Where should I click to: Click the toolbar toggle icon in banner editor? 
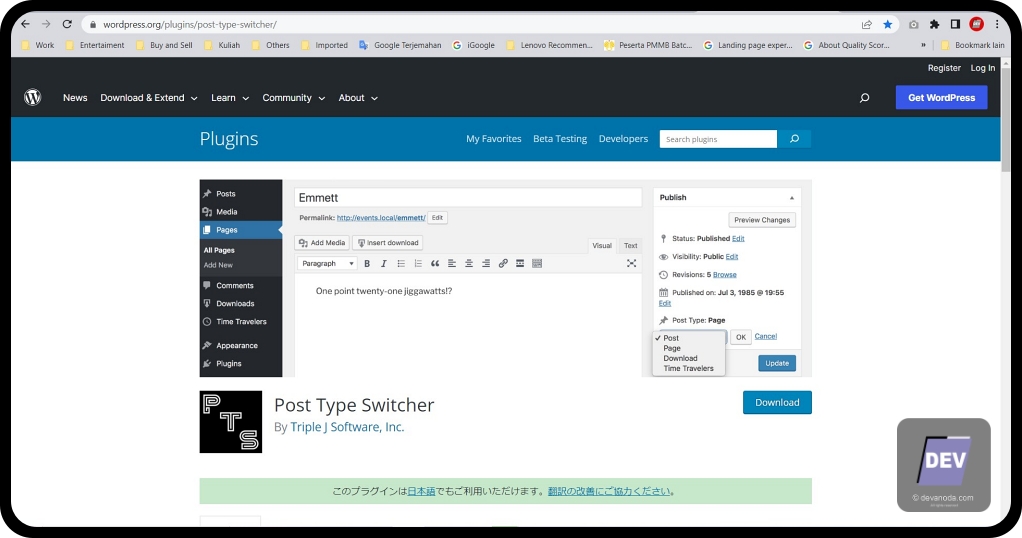(537, 263)
